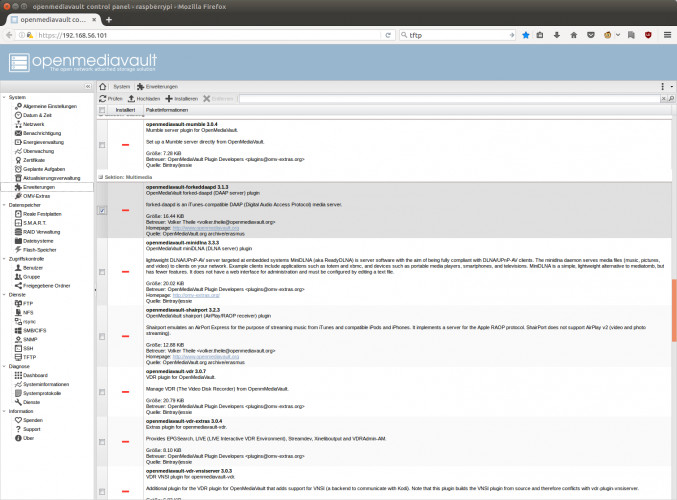Toggle the select-all header checkbox
Screen dimensions: 677x500
pos(102,110)
